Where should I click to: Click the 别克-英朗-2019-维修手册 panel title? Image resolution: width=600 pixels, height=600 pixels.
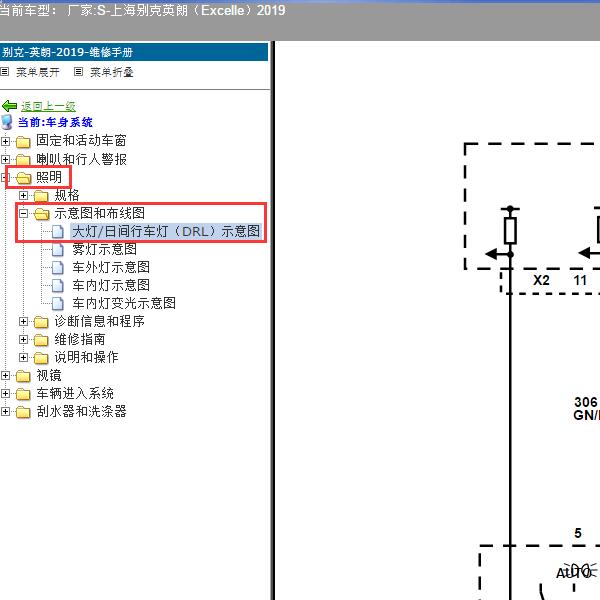click(x=68, y=52)
